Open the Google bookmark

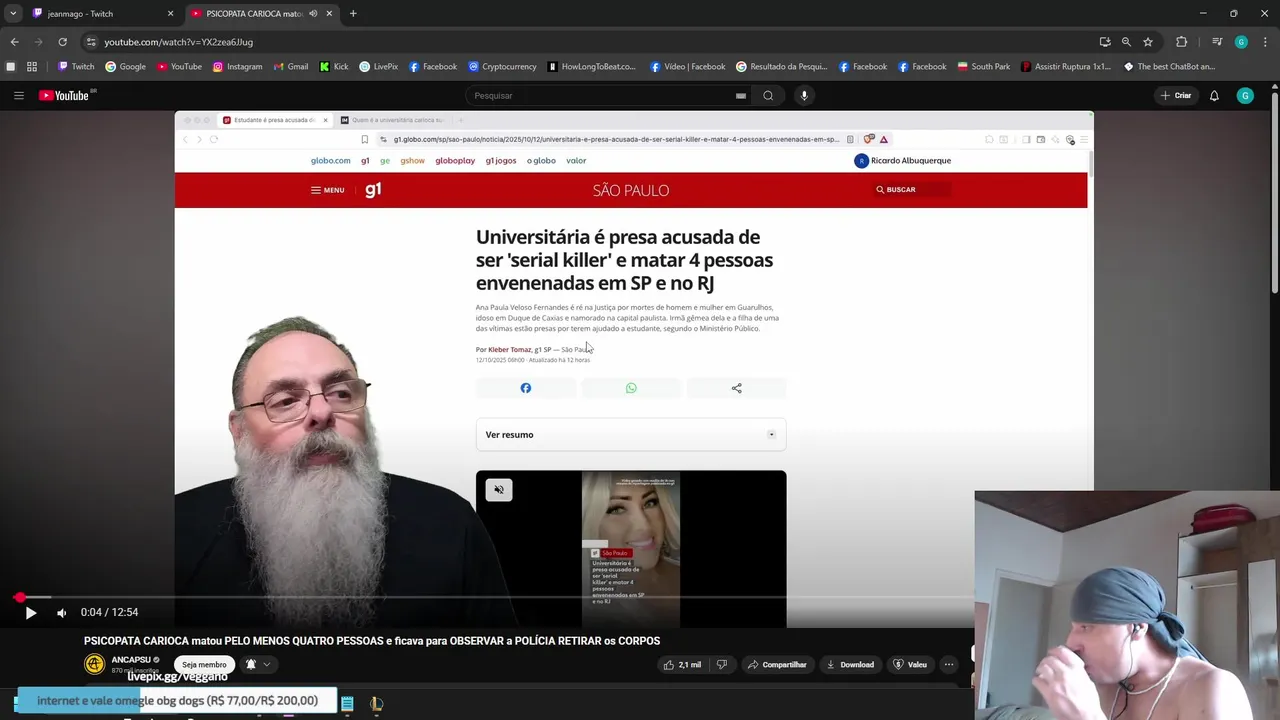[x=125, y=67]
